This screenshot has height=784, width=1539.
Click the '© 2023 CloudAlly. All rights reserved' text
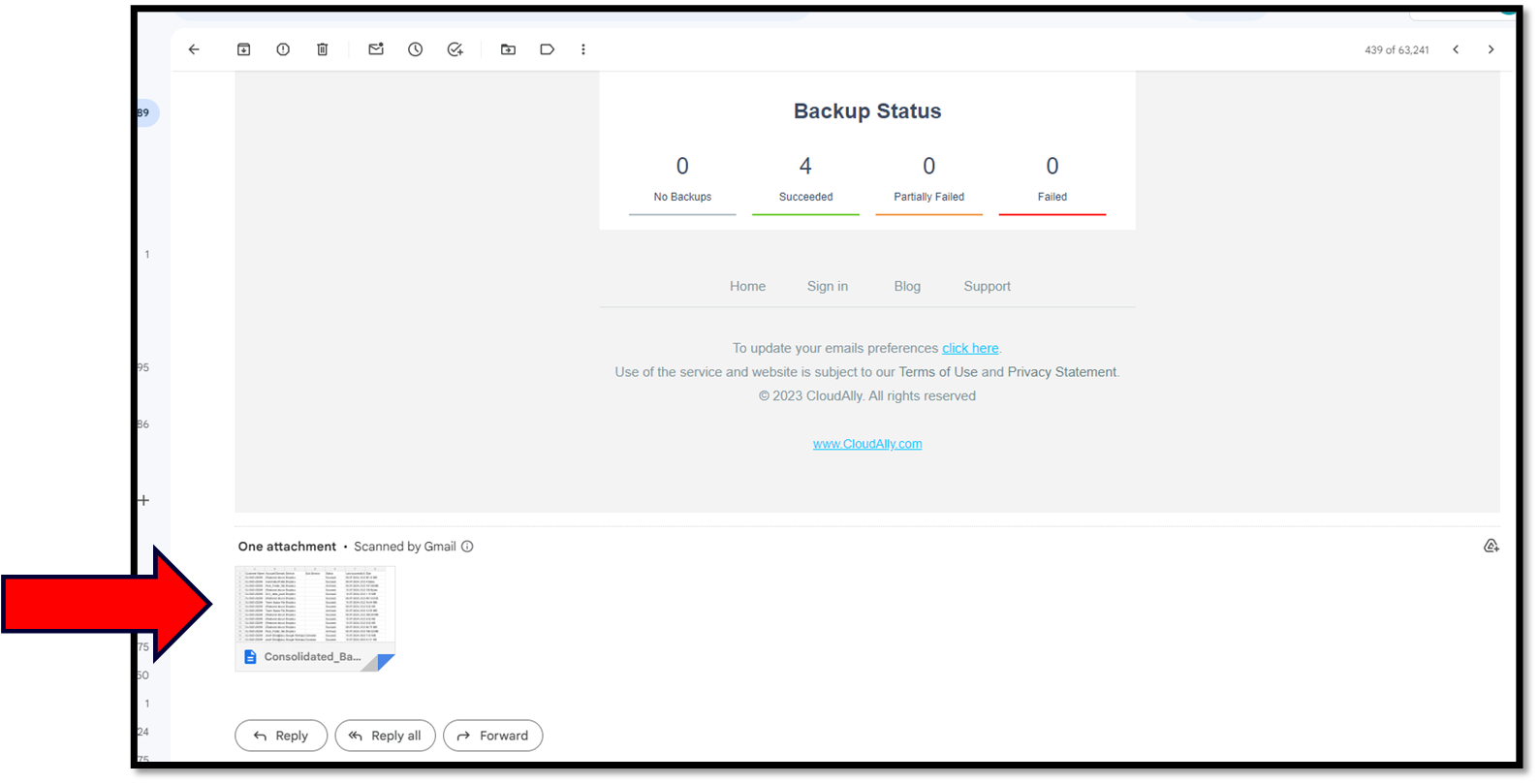tap(867, 395)
